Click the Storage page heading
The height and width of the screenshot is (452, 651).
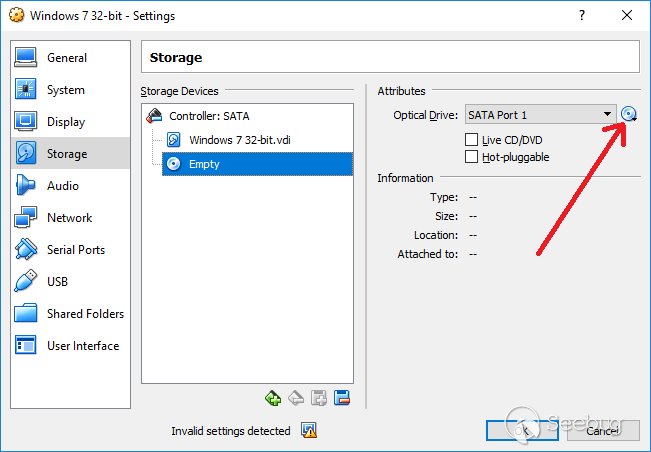click(176, 57)
